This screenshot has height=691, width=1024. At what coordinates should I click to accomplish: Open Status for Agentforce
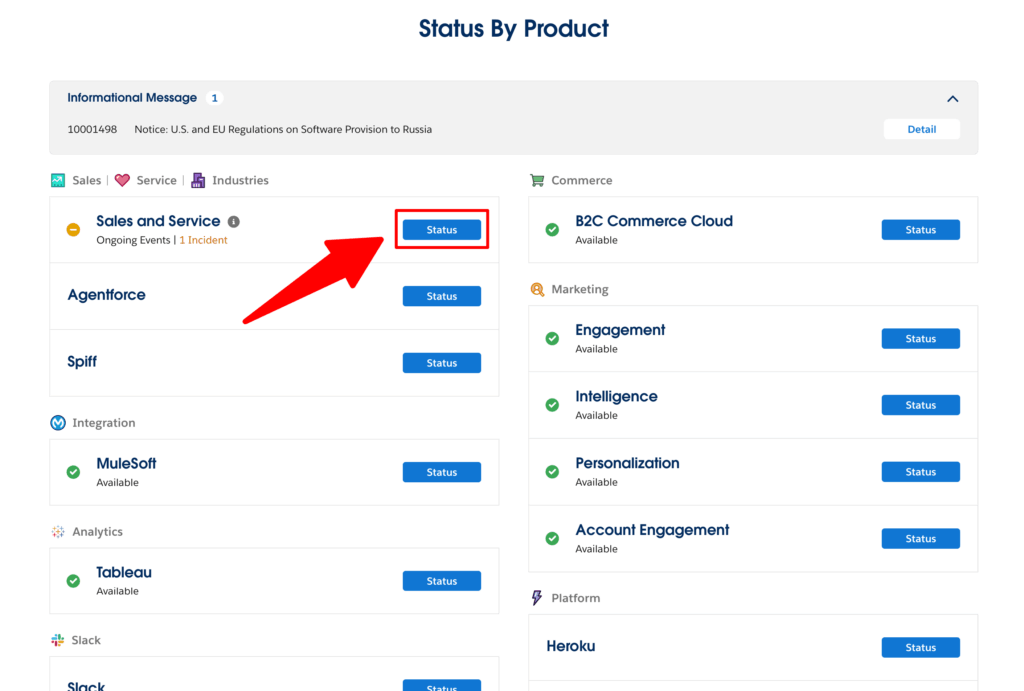point(441,296)
